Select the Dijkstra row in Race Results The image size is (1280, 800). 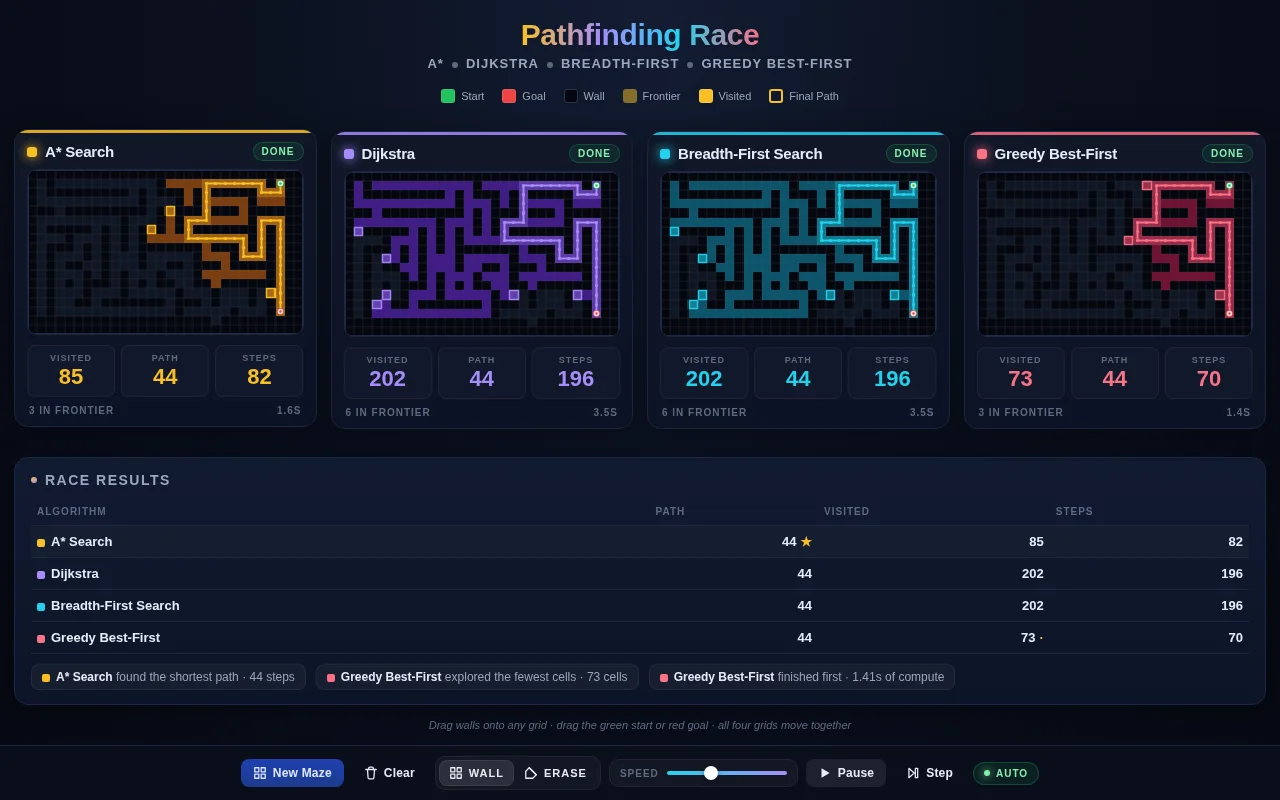point(640,574)
